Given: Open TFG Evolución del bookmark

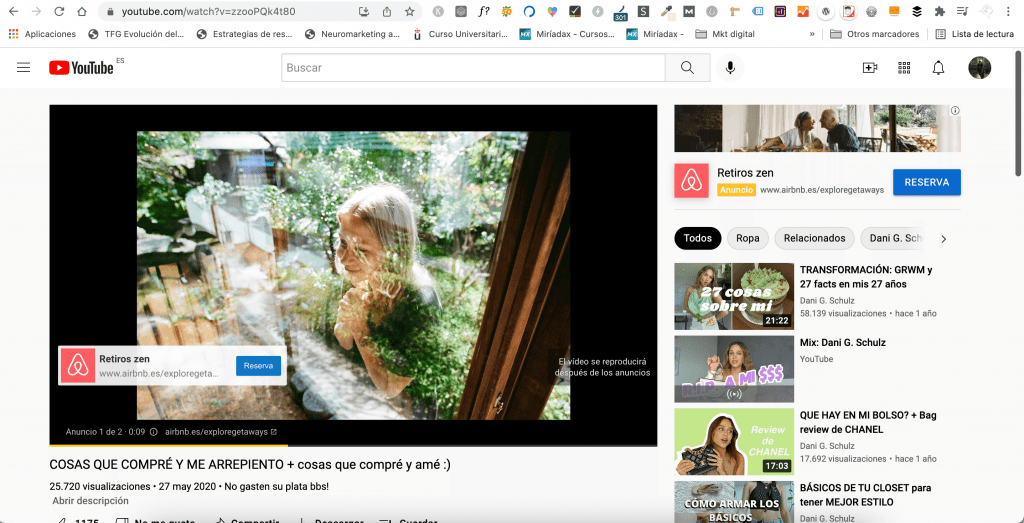Looking at the screenshot, I should click(136, 34).
